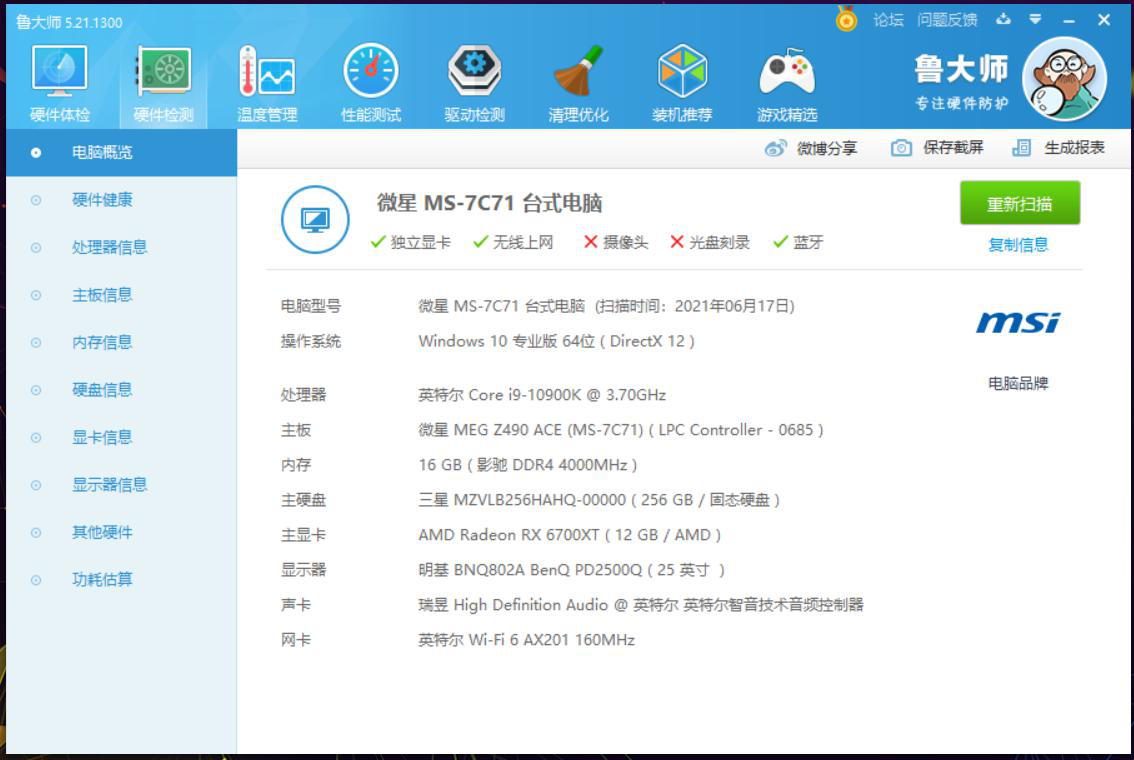The width and height of the screenshot is (1134, 760).
Task: Click the 复制信息 link
Action: point(1018,245)
